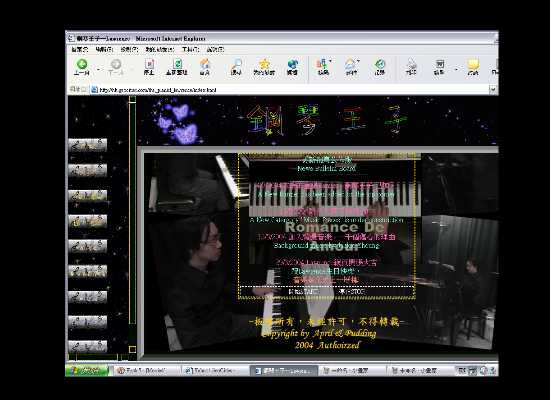Open the Search magnifier toolbar icon
Viewport: 550px width, 400px height.
click(236, 67)
